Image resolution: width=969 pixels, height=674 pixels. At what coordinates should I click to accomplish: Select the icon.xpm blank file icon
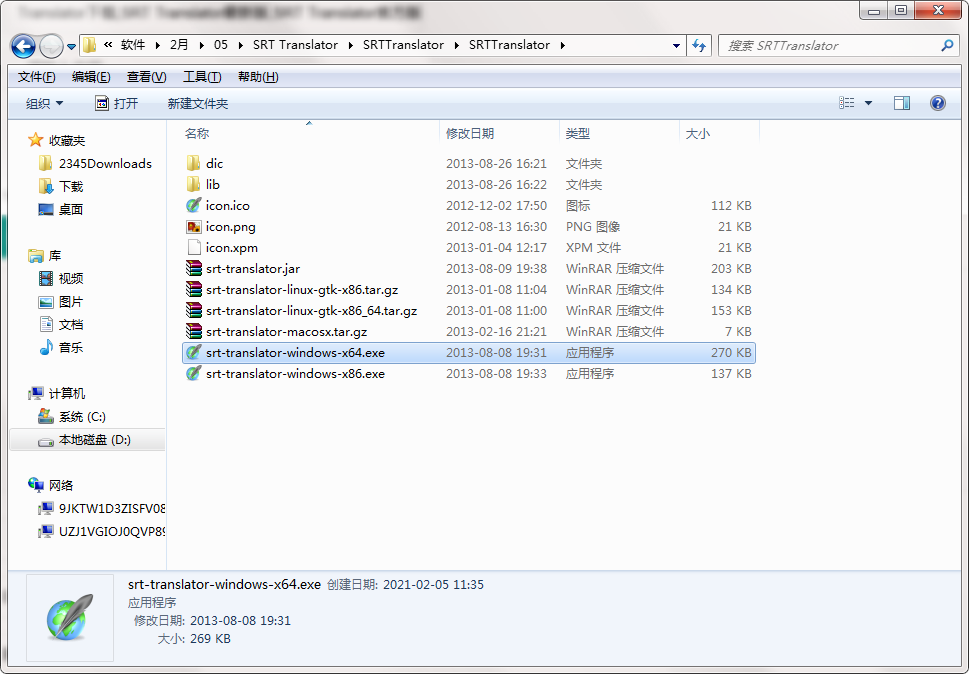tap(193, 248)
